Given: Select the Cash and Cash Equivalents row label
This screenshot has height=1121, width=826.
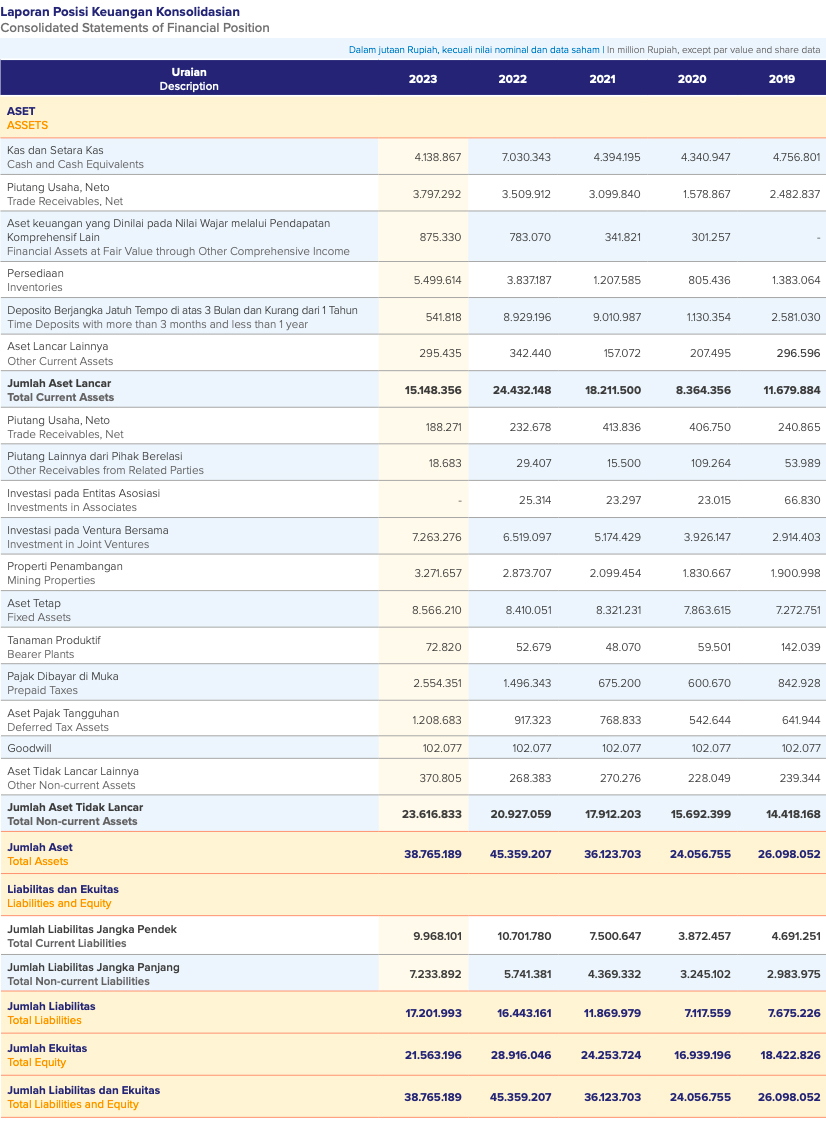Looking at the screenshot, I should 75,157.
